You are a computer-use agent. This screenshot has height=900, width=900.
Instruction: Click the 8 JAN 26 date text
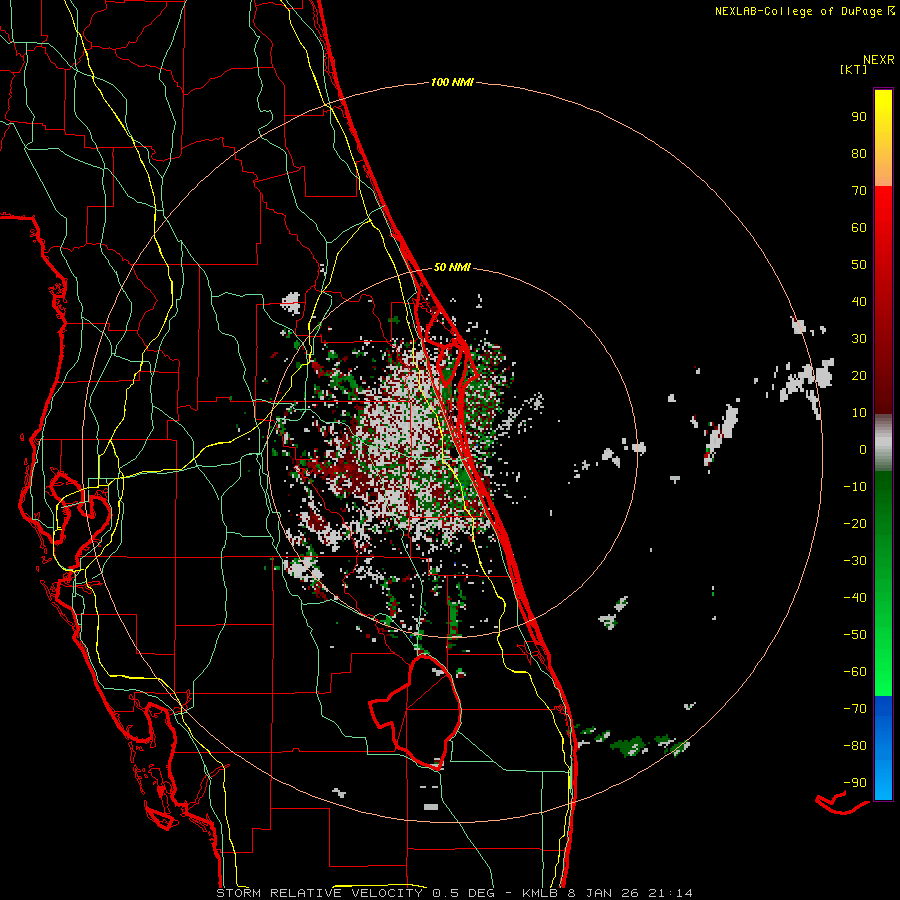pyautogui.click(x=603, y=893)
